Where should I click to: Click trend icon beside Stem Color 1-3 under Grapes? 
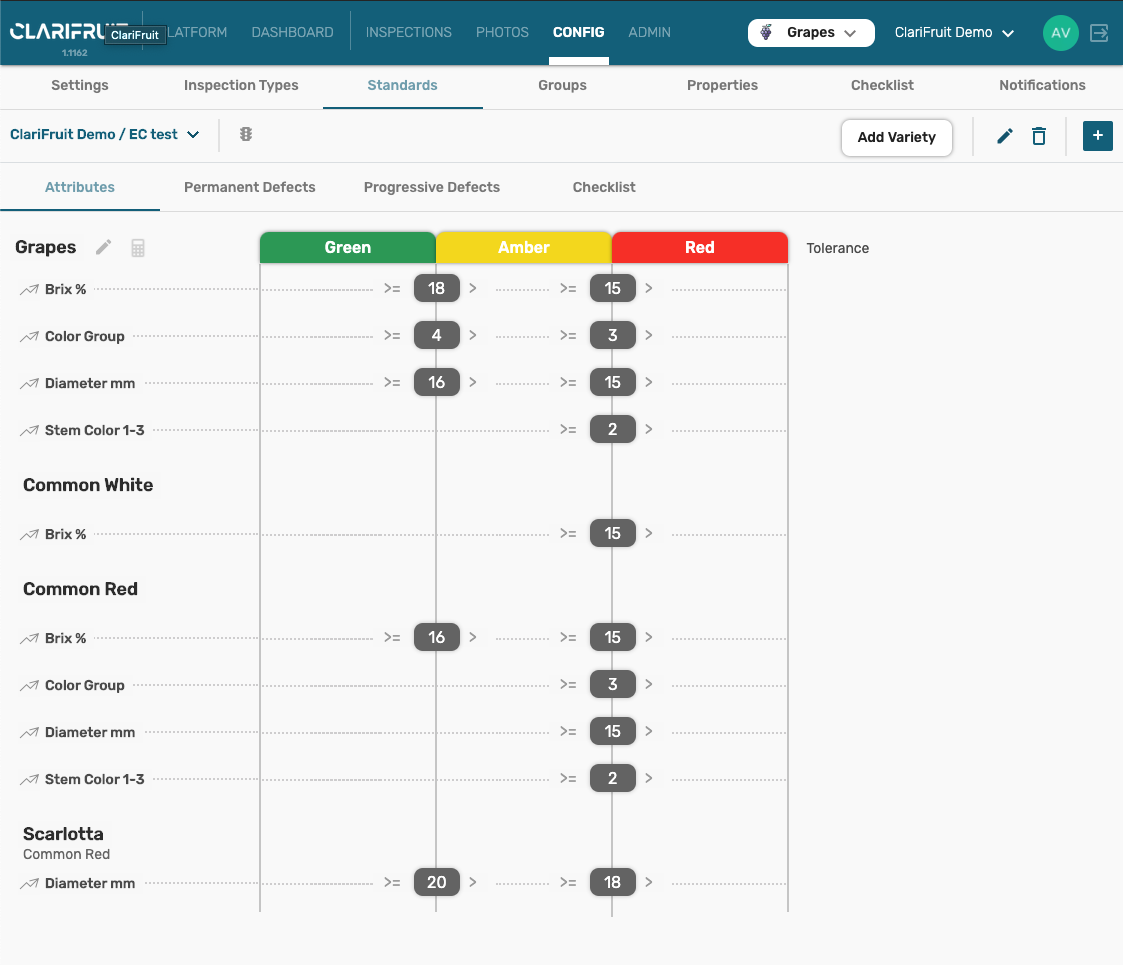(x=29, y=431)
